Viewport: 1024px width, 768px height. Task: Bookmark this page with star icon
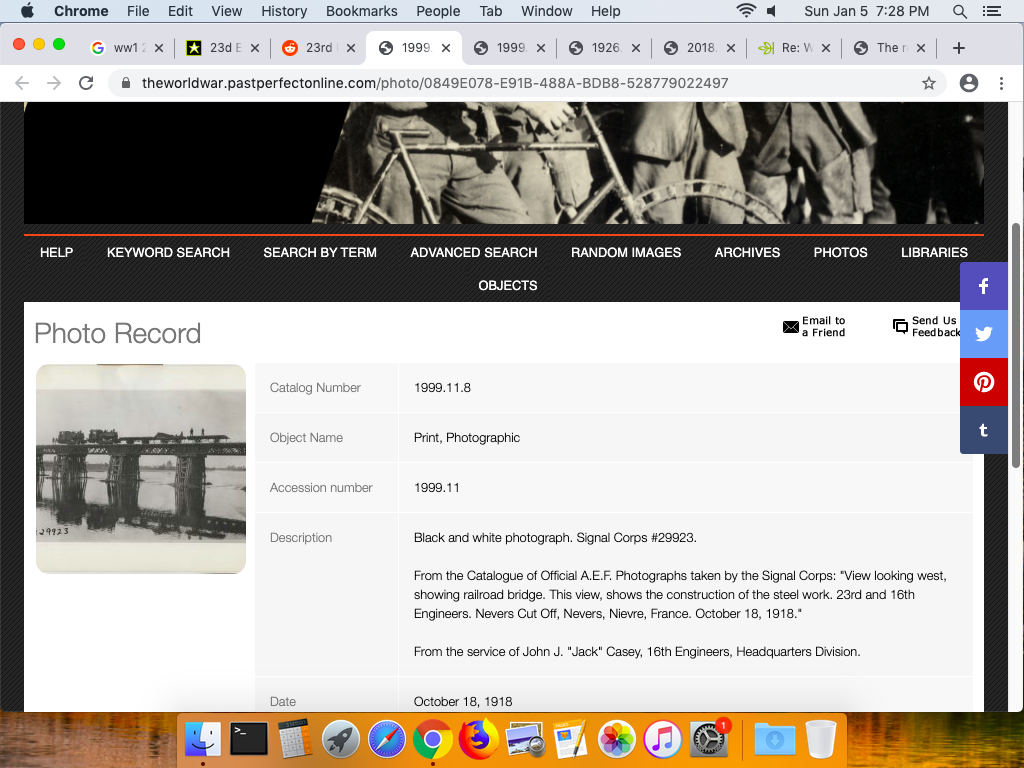click(929, 84)
